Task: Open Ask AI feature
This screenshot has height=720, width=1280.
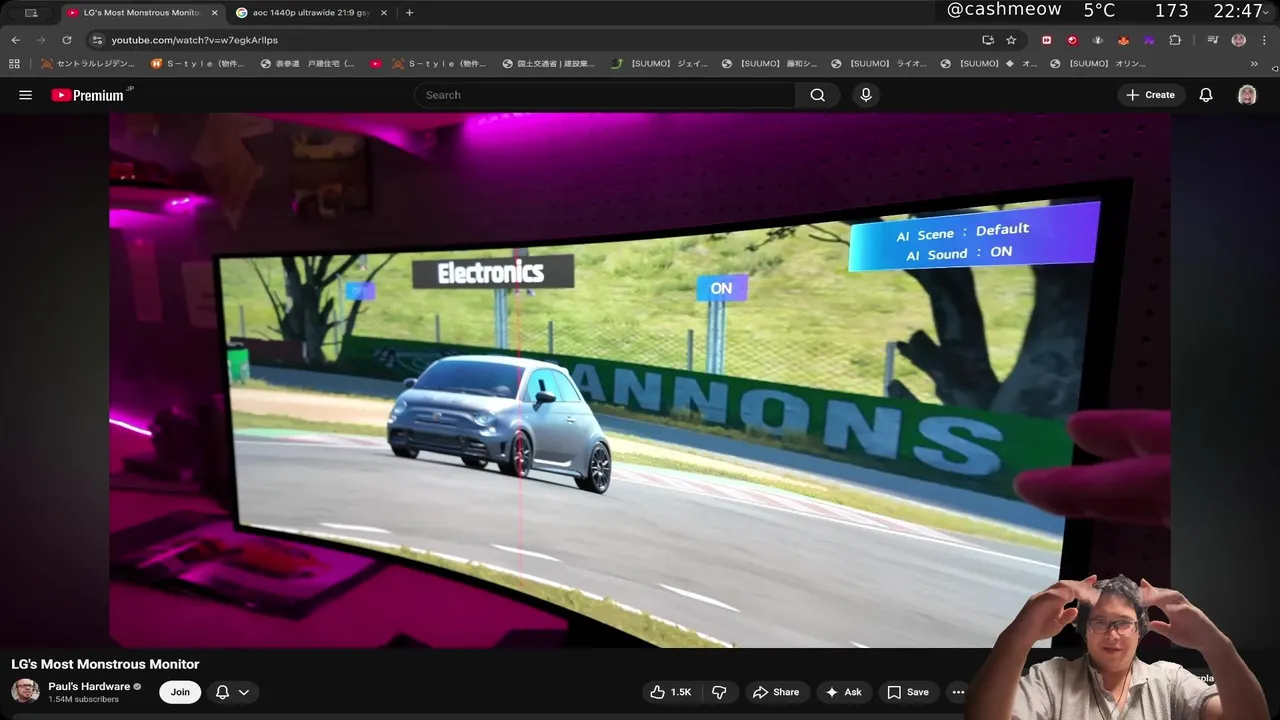Action: [843, 692]
